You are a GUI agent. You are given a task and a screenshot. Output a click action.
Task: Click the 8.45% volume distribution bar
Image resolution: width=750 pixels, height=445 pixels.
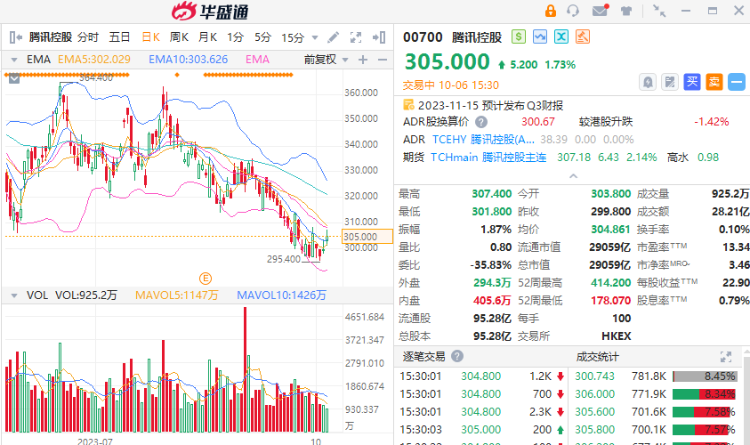pyautogui.click(x=705, y=376)
